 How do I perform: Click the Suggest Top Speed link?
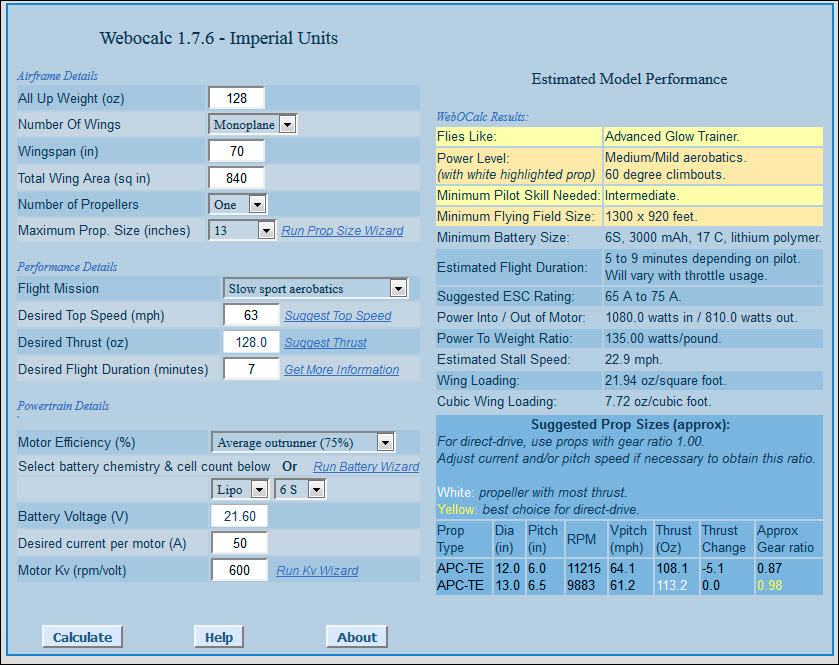337,315
